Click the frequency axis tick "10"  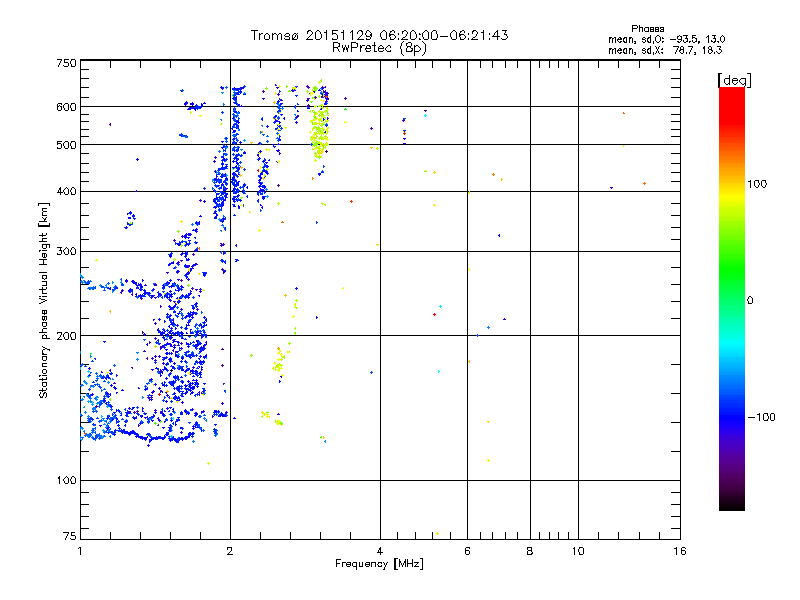[578, 551]
